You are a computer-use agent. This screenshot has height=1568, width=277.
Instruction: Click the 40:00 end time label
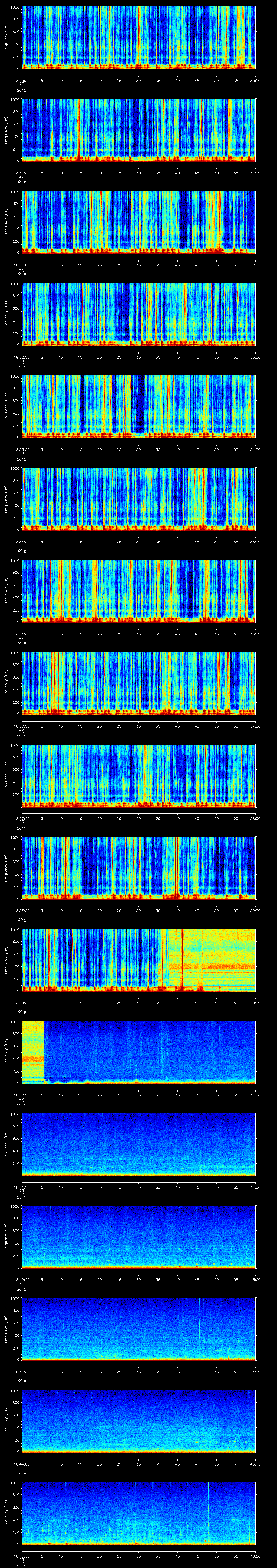(x=256, y=1003)
